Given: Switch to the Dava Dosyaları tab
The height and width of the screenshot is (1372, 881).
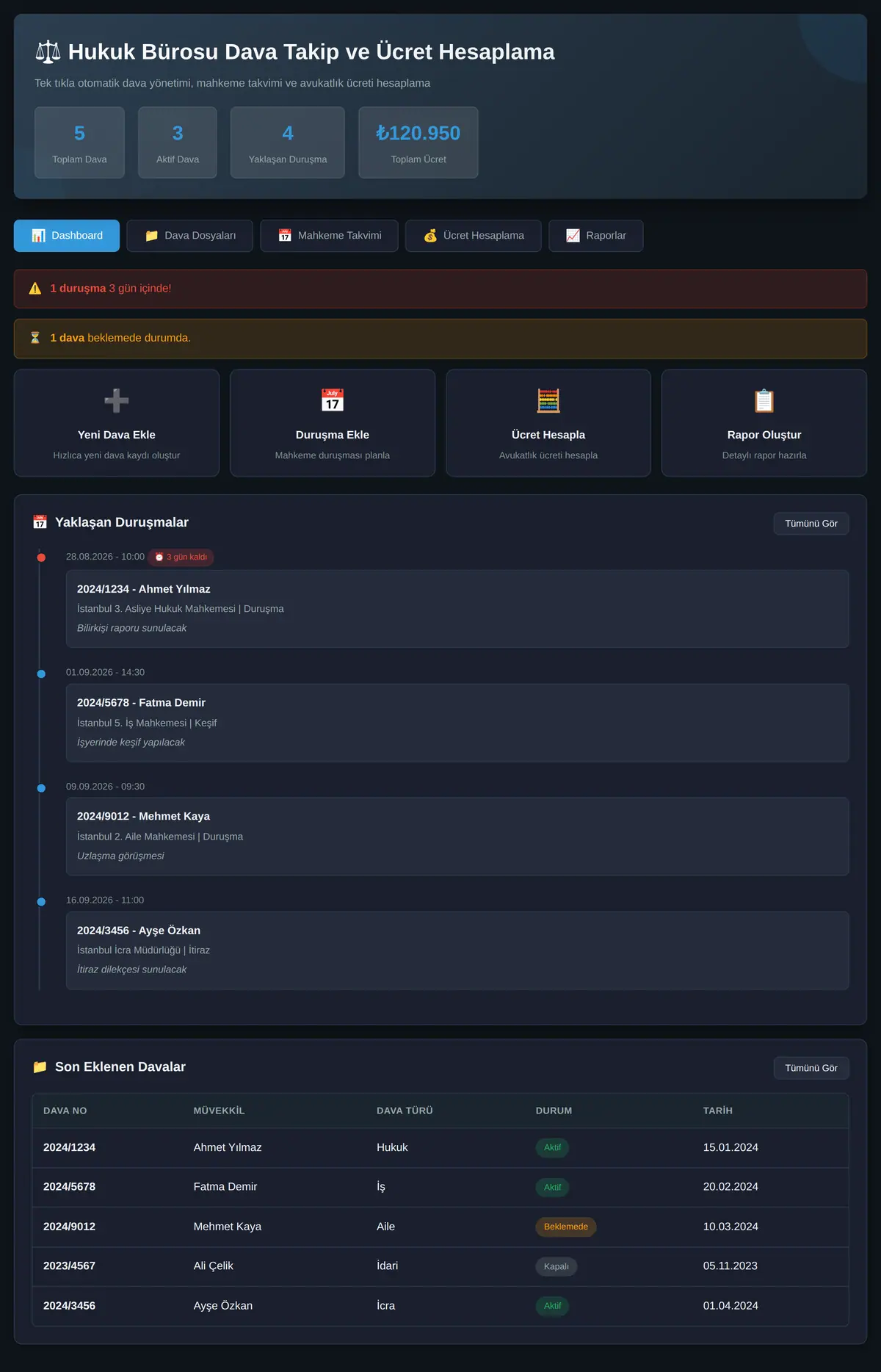Looking at the screenshot, I should coord(189,236).
